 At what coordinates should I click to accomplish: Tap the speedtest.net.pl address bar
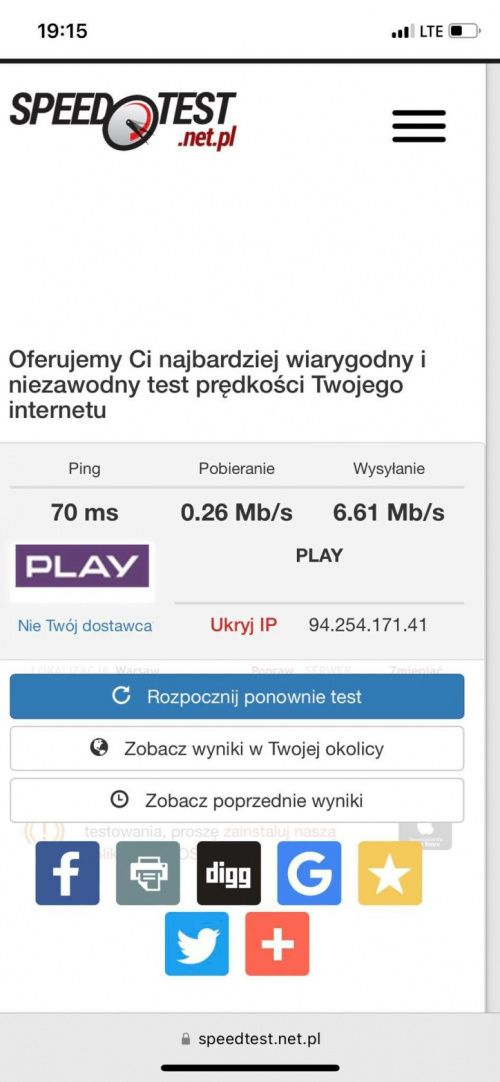click(250, 1039)
